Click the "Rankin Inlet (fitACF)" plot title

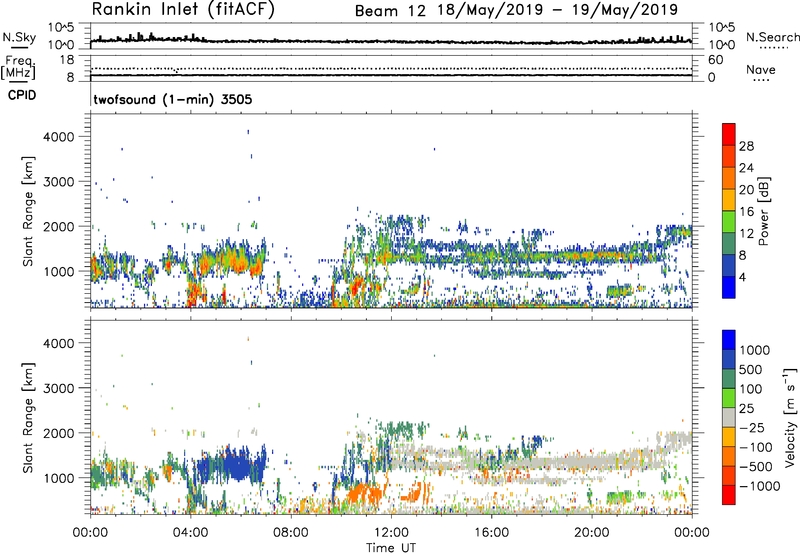(x=183, y=9)
